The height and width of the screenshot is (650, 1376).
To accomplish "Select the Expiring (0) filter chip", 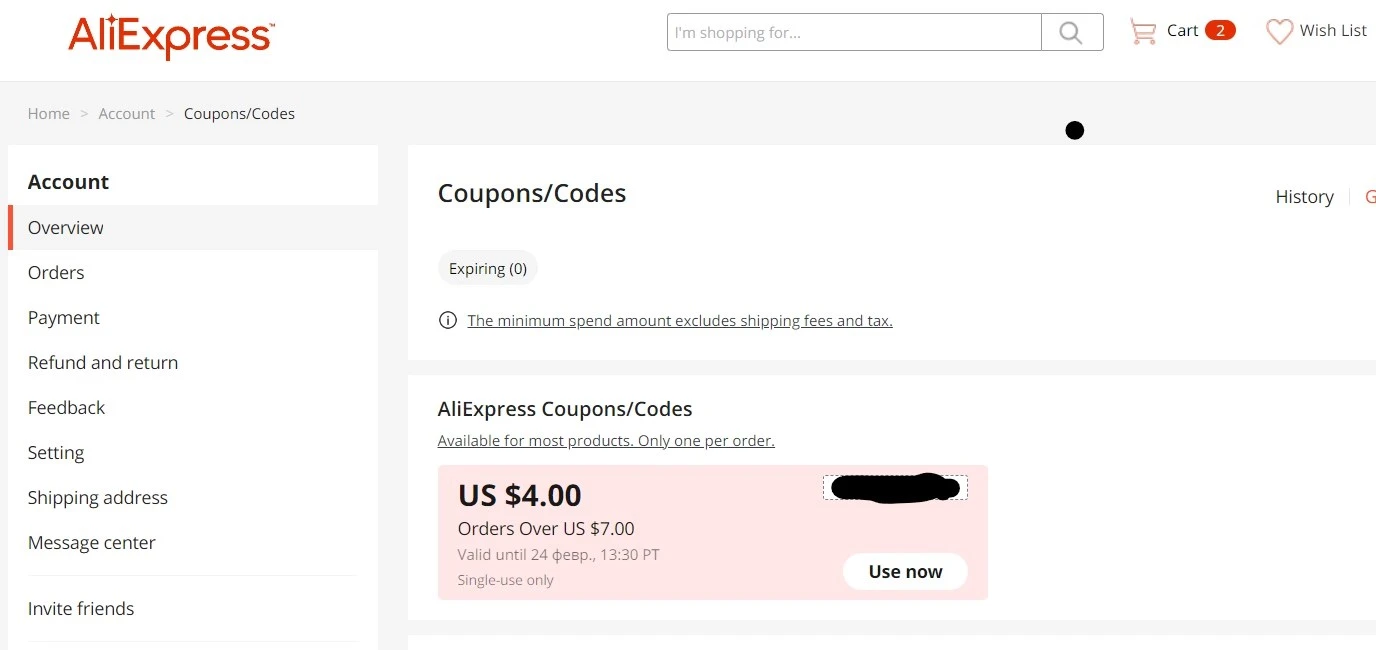I will (x=488, y=268).
